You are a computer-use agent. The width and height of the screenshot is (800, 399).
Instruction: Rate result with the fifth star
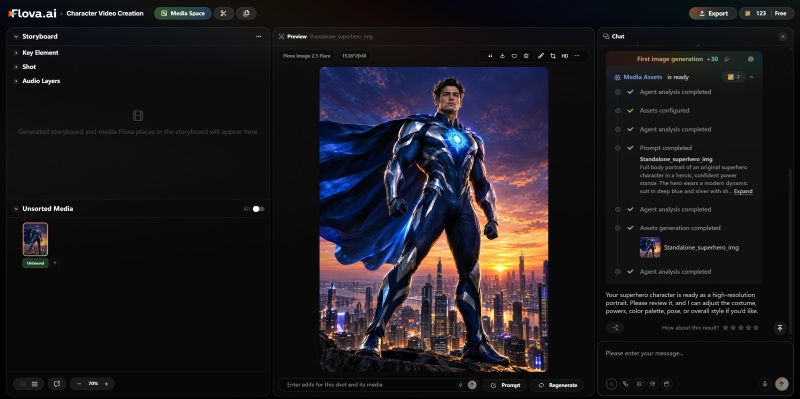tap(756, 328)
